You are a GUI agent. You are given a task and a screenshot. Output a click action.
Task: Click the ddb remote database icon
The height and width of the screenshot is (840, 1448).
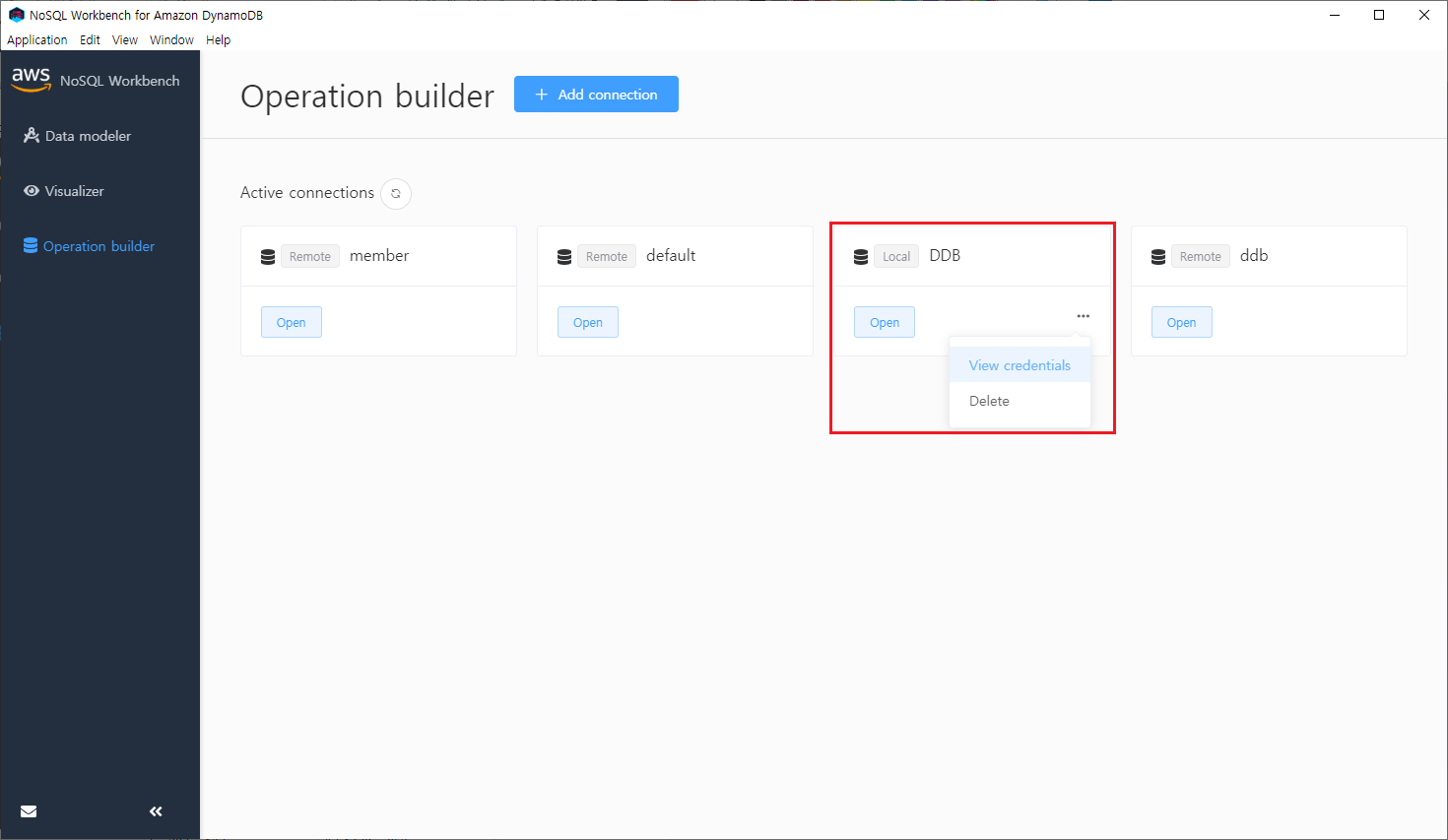point(1158,257)
